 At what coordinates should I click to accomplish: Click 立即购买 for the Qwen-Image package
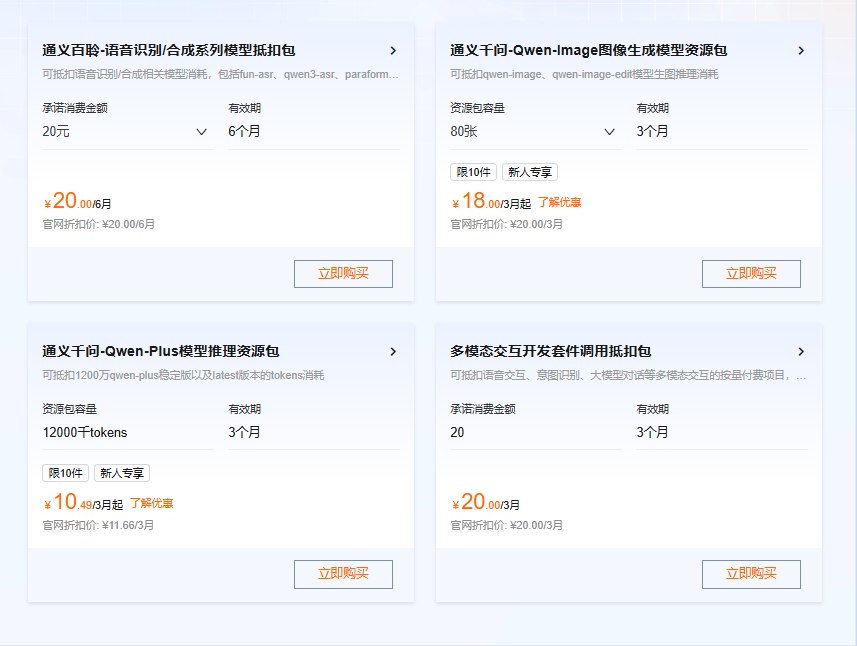click(x=751, y=274)
